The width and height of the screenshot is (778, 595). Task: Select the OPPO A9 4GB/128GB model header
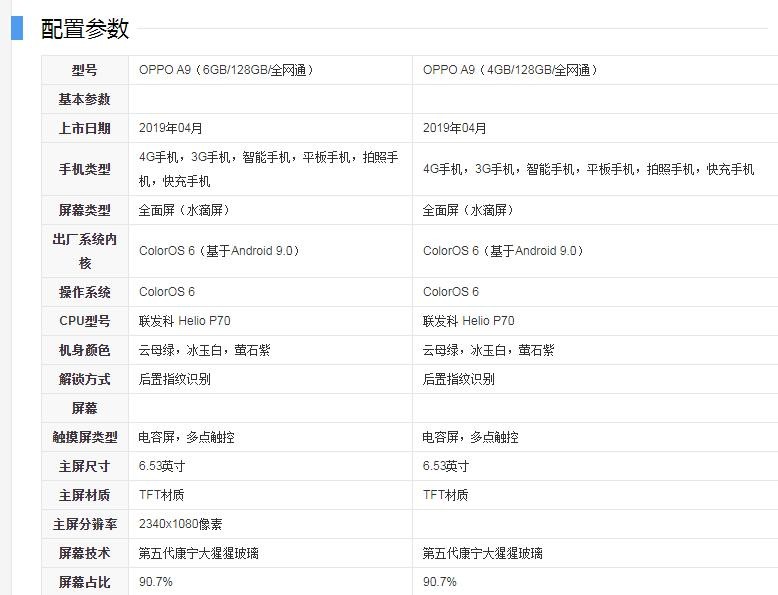pos(511,70)
